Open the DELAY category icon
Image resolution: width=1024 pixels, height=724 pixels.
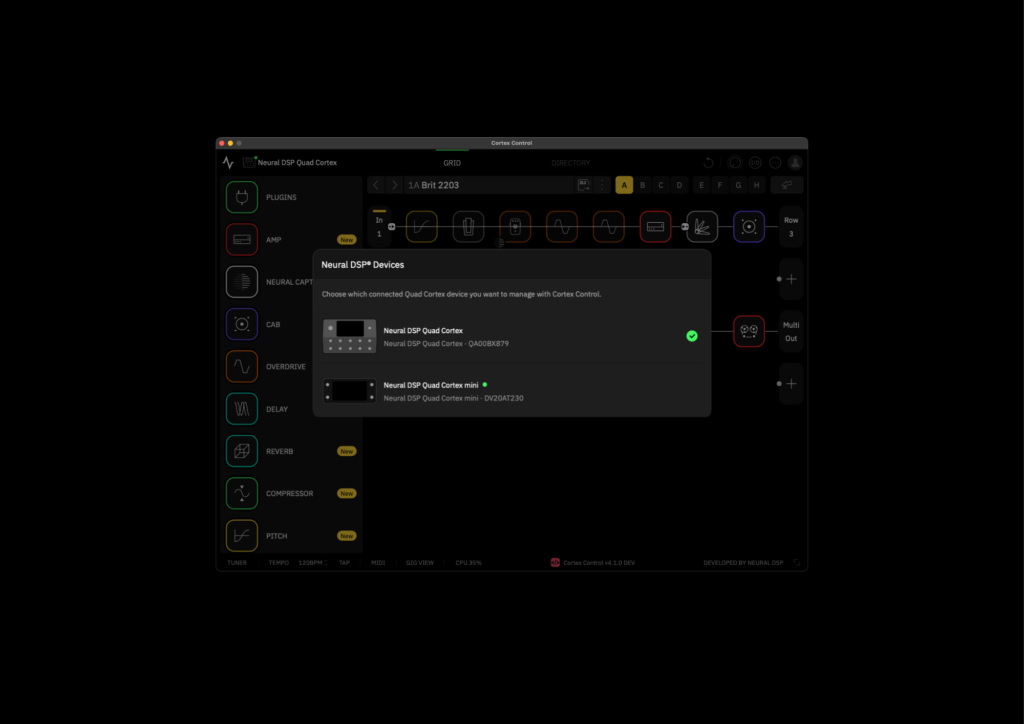242,409
